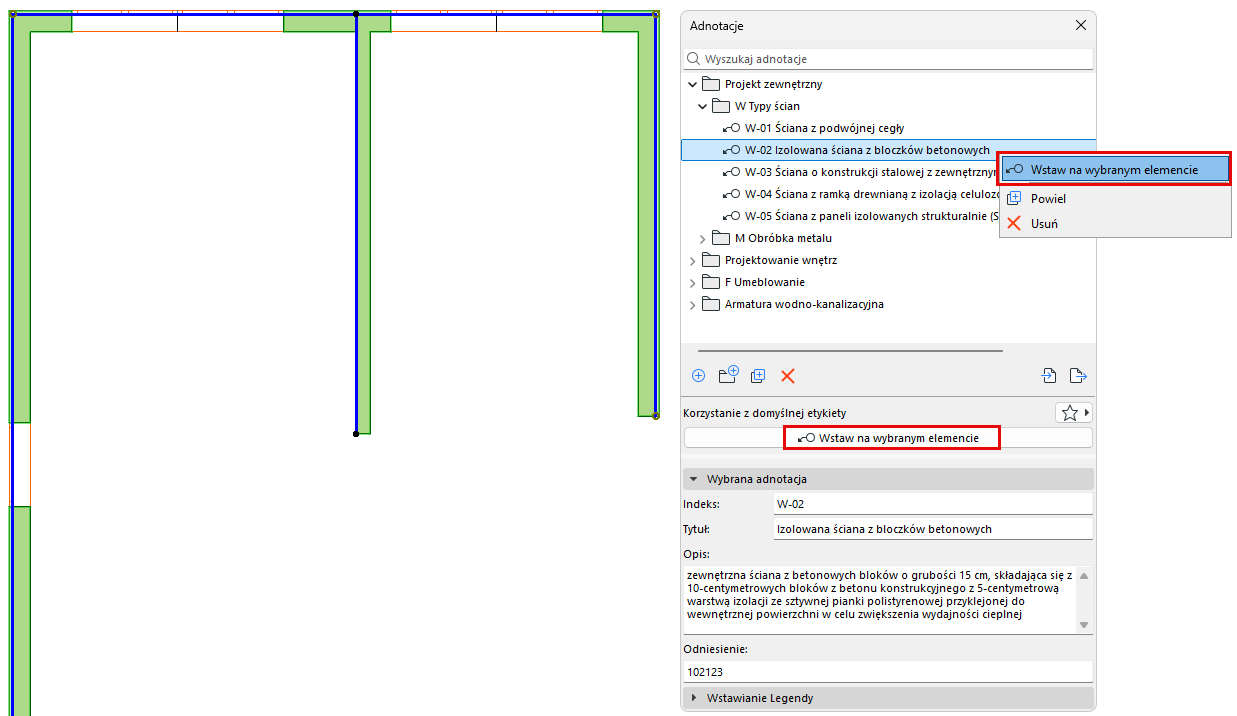Click the export annotations icon
Viewport: 1237px width, 716px height.
click(x=1078, y=376)
